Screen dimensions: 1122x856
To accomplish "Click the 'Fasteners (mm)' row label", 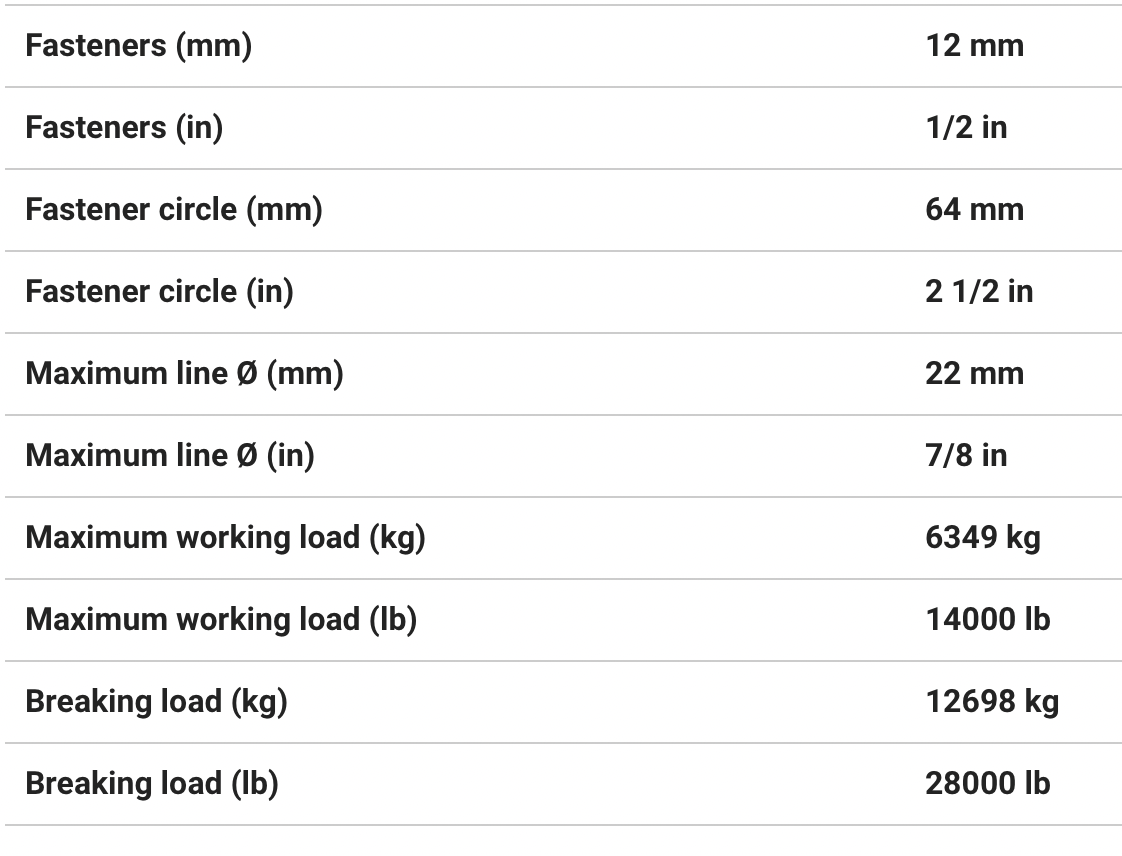I will point(138,46).
